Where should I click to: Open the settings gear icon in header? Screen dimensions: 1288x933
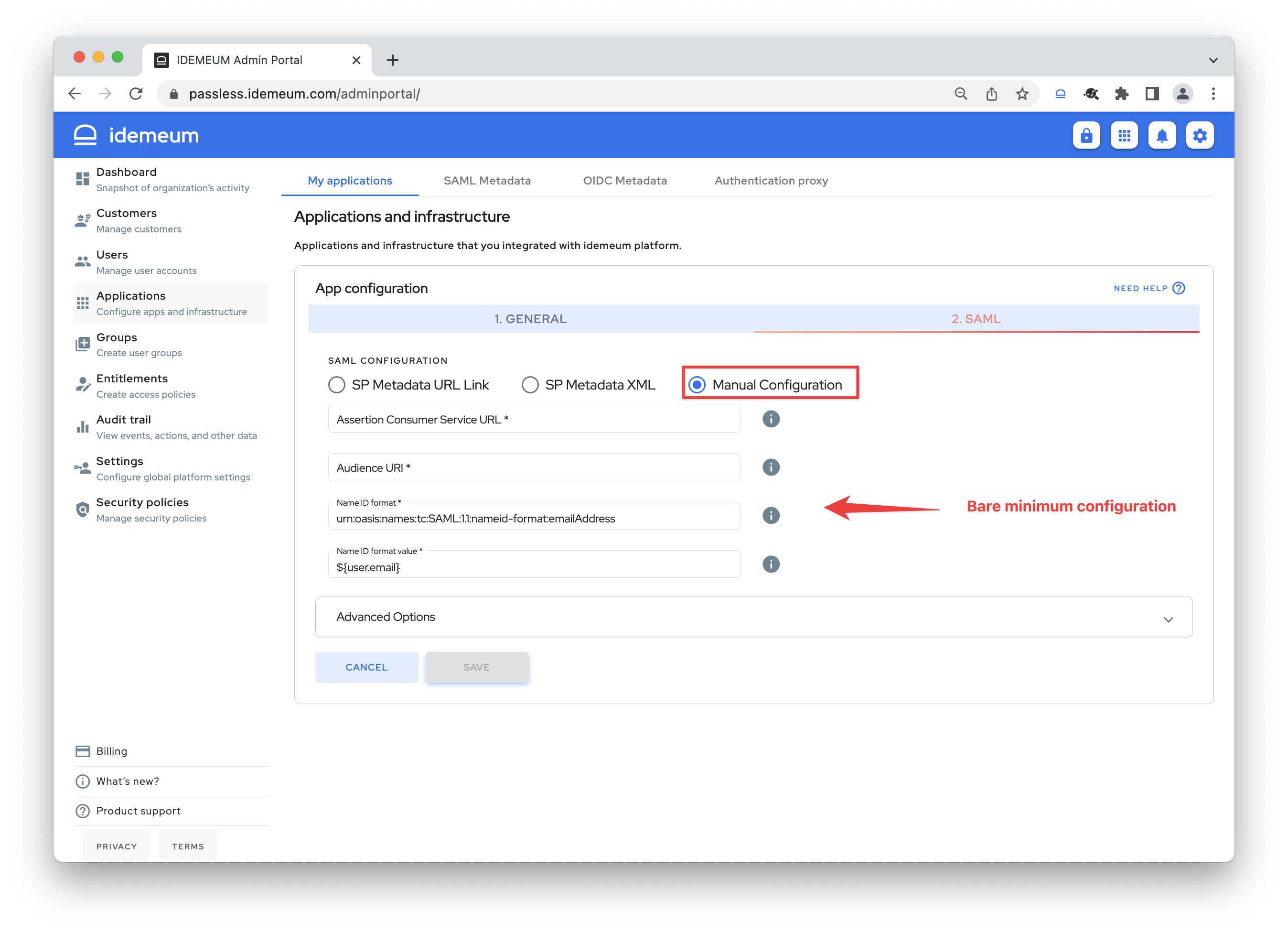pyautogui.click(x=1200, y=135)
